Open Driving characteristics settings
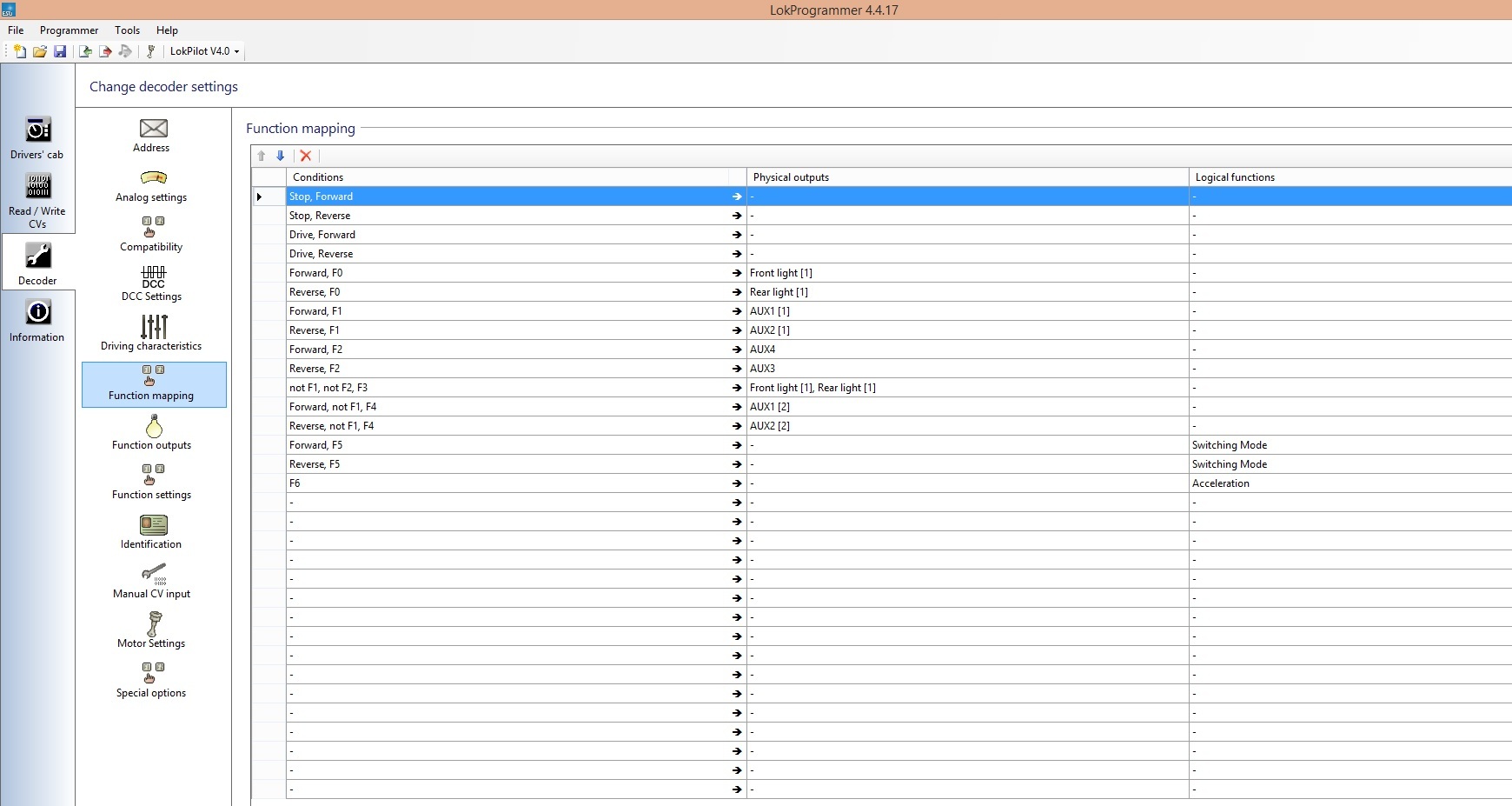Screen dimensions: 1512x806 (152, 333)
